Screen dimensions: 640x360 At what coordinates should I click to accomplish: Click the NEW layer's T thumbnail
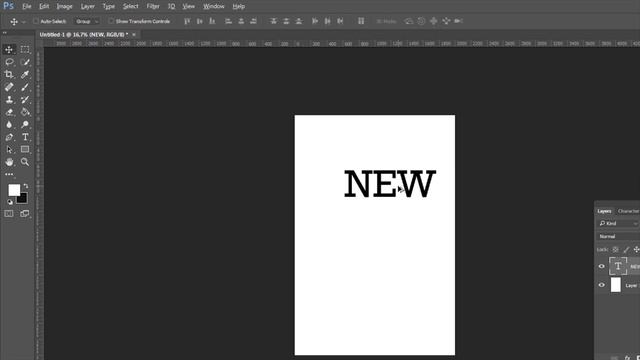click(618, 266)
